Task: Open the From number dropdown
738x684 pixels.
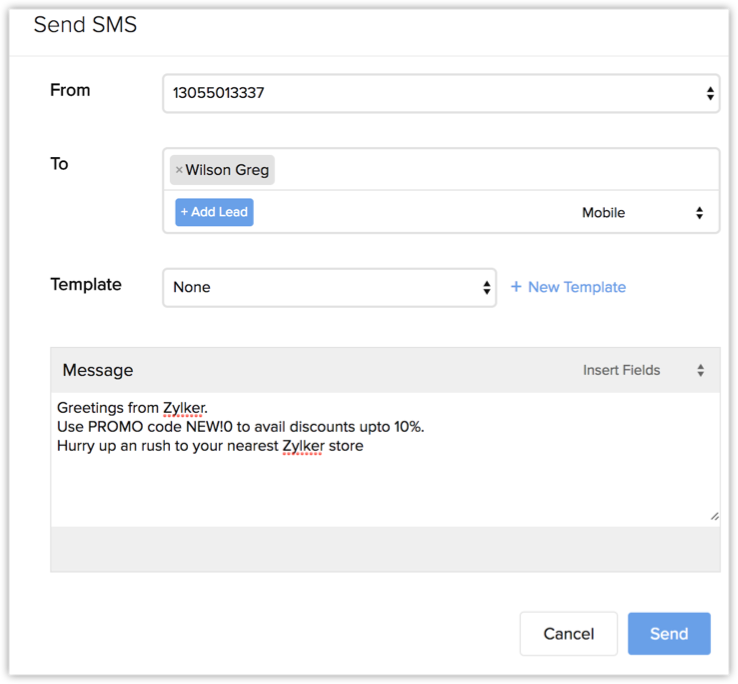Action: 440,94
